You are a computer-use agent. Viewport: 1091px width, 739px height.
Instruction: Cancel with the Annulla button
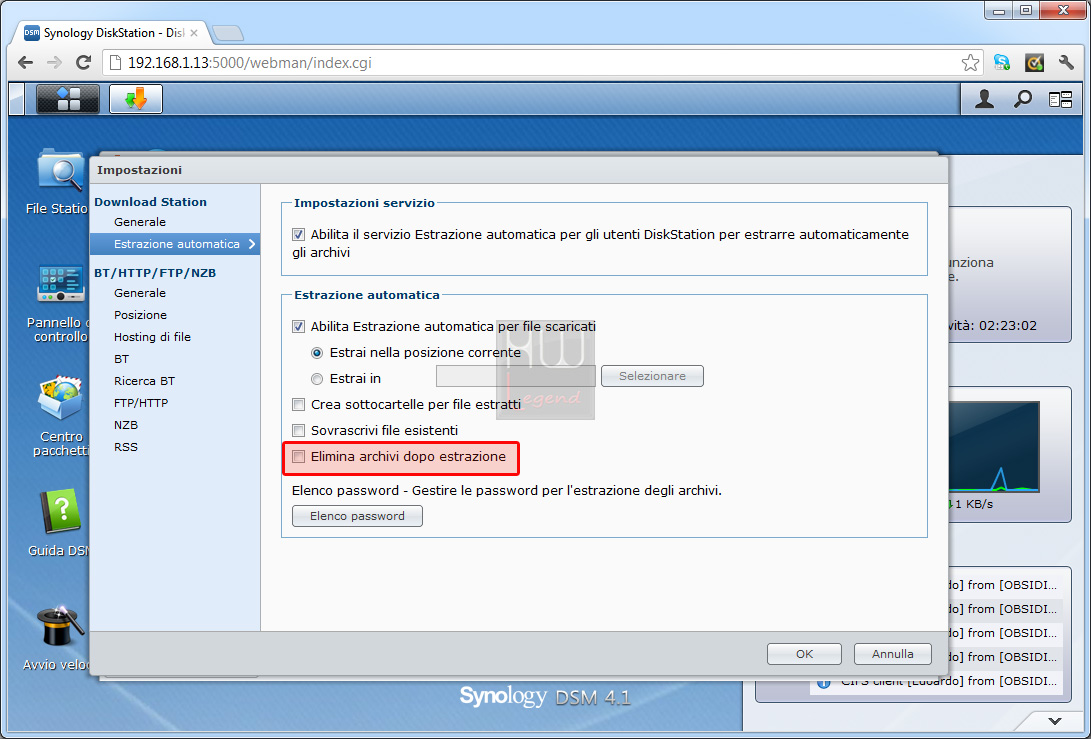[893, 654]
